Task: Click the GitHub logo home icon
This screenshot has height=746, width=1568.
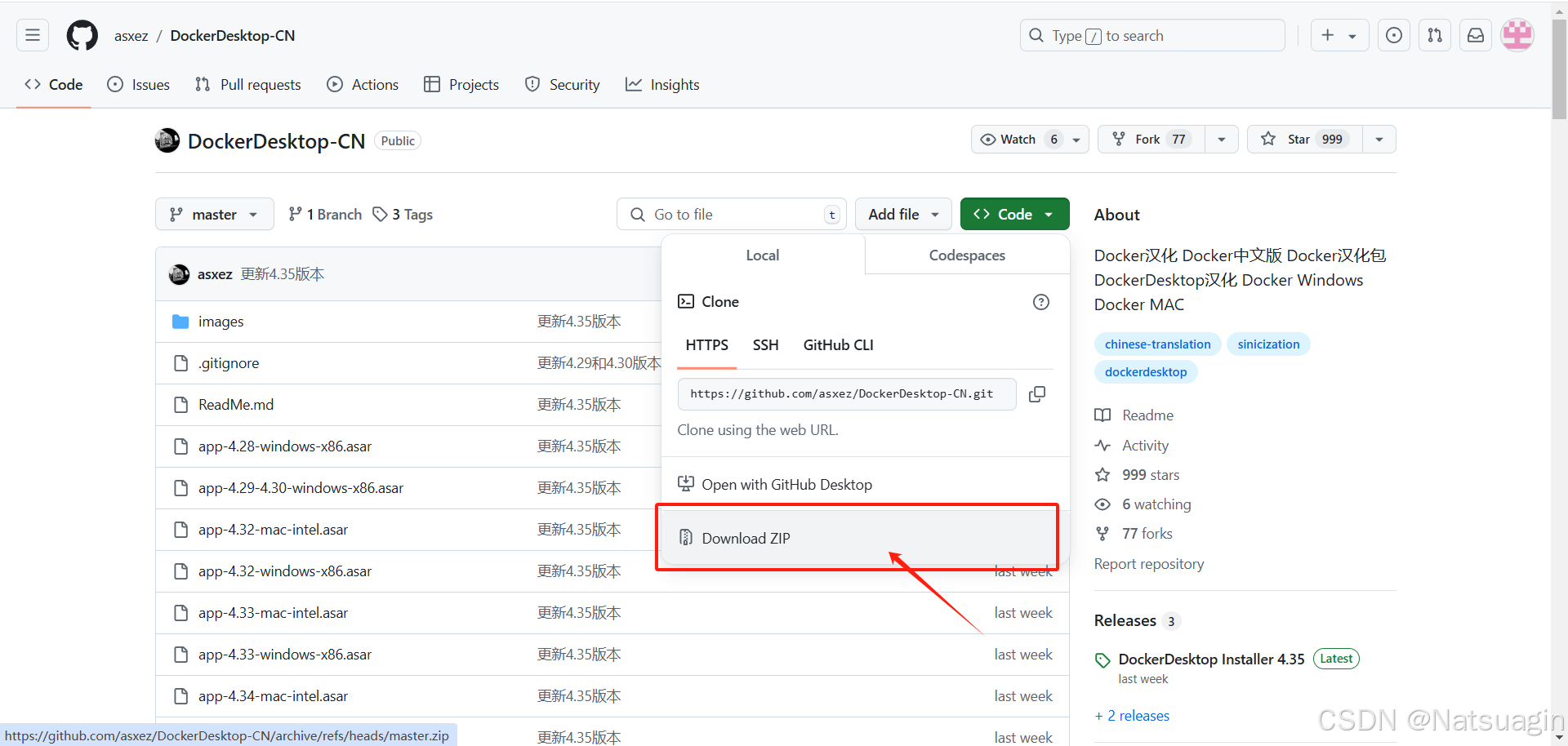Action: (x=82, y=36)
